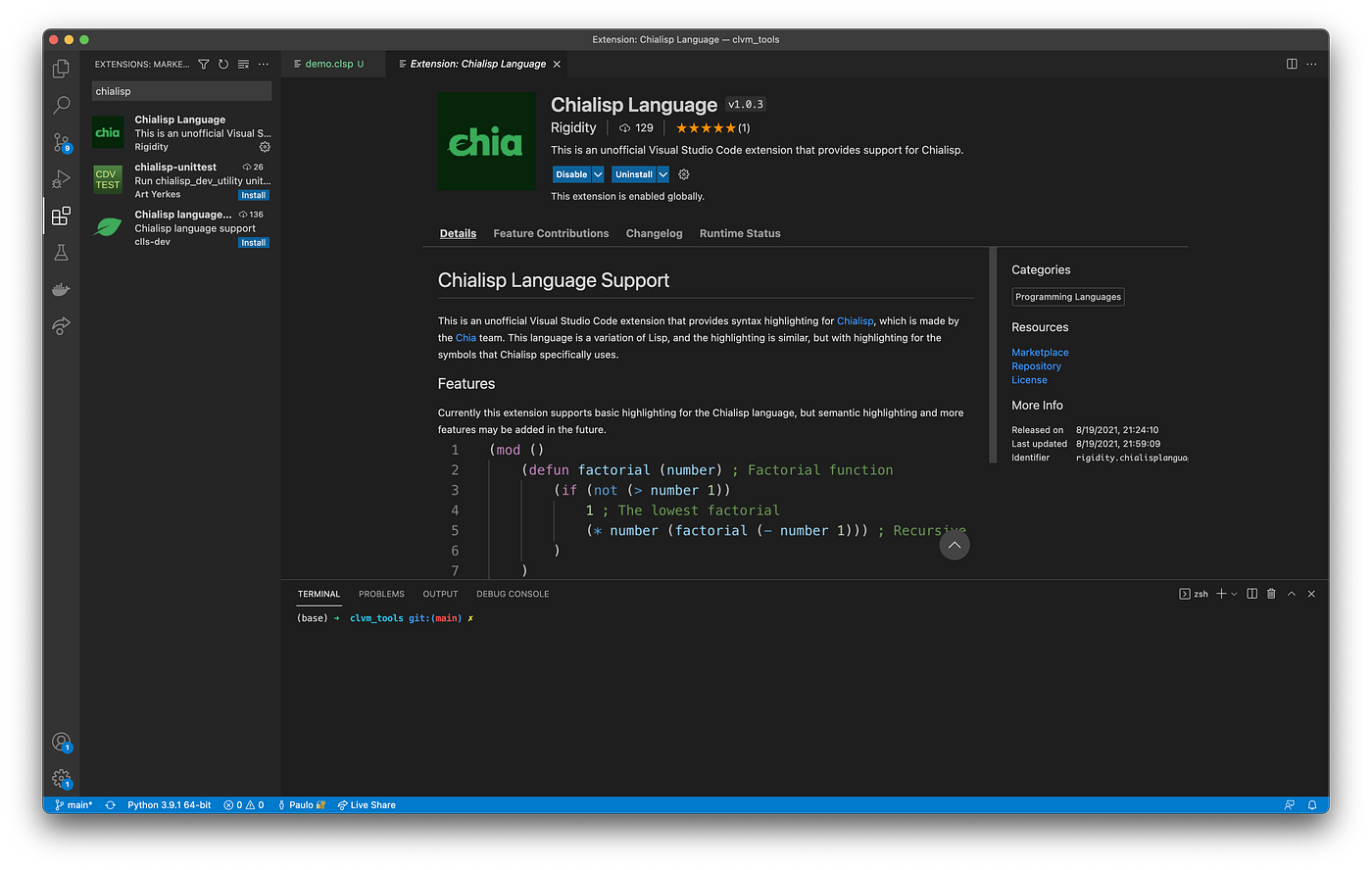
Task: Click the scroll-to-top arrow button
Action: [x=955, y=546]
